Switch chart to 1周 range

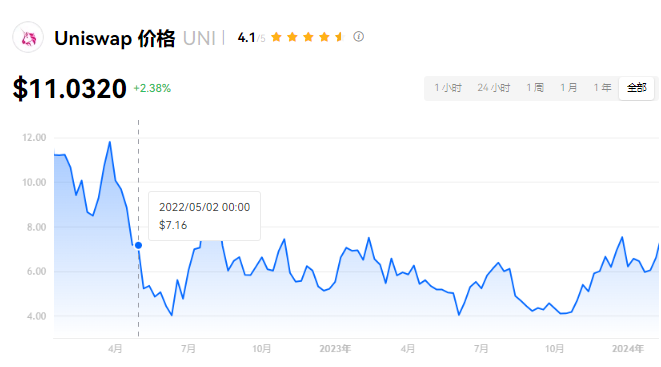click(x=535, y=88)
